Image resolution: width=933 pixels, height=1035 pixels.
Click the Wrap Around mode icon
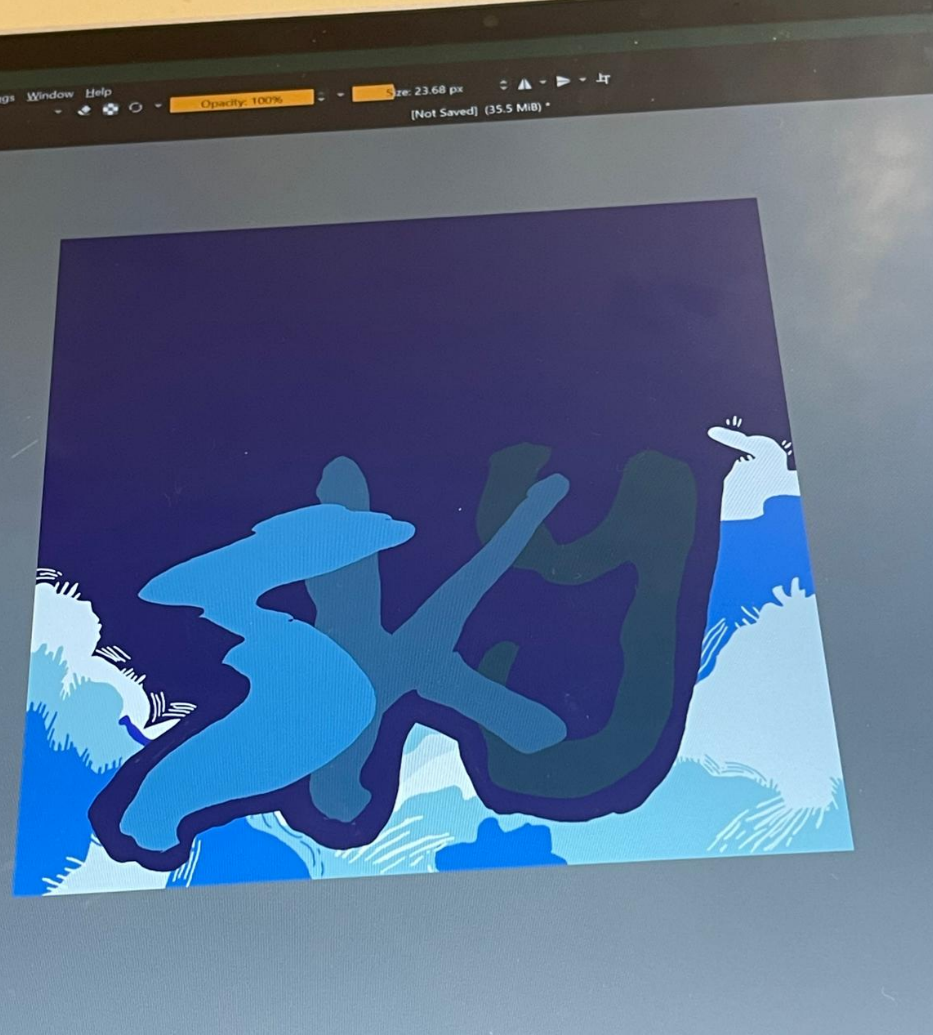coord(602,78)
